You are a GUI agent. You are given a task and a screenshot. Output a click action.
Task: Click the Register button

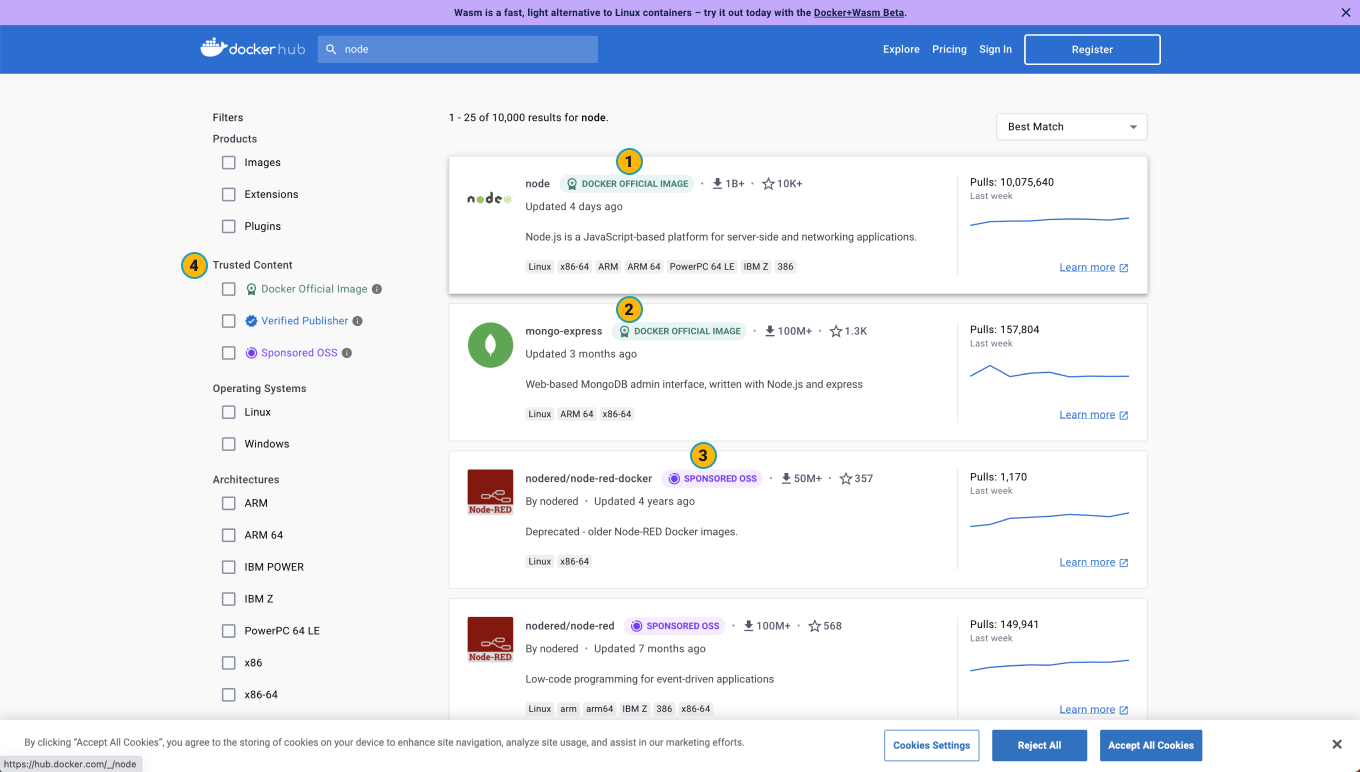tap(1092, 49)
